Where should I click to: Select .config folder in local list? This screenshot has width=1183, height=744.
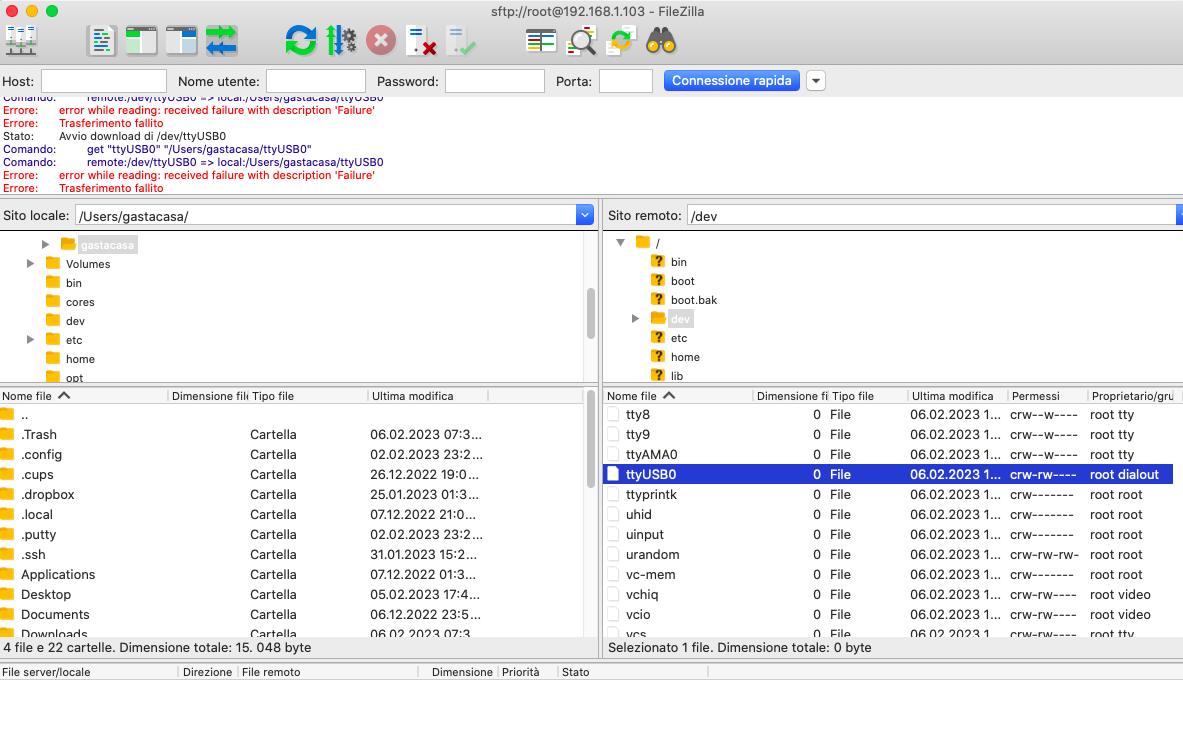[291, 454]
